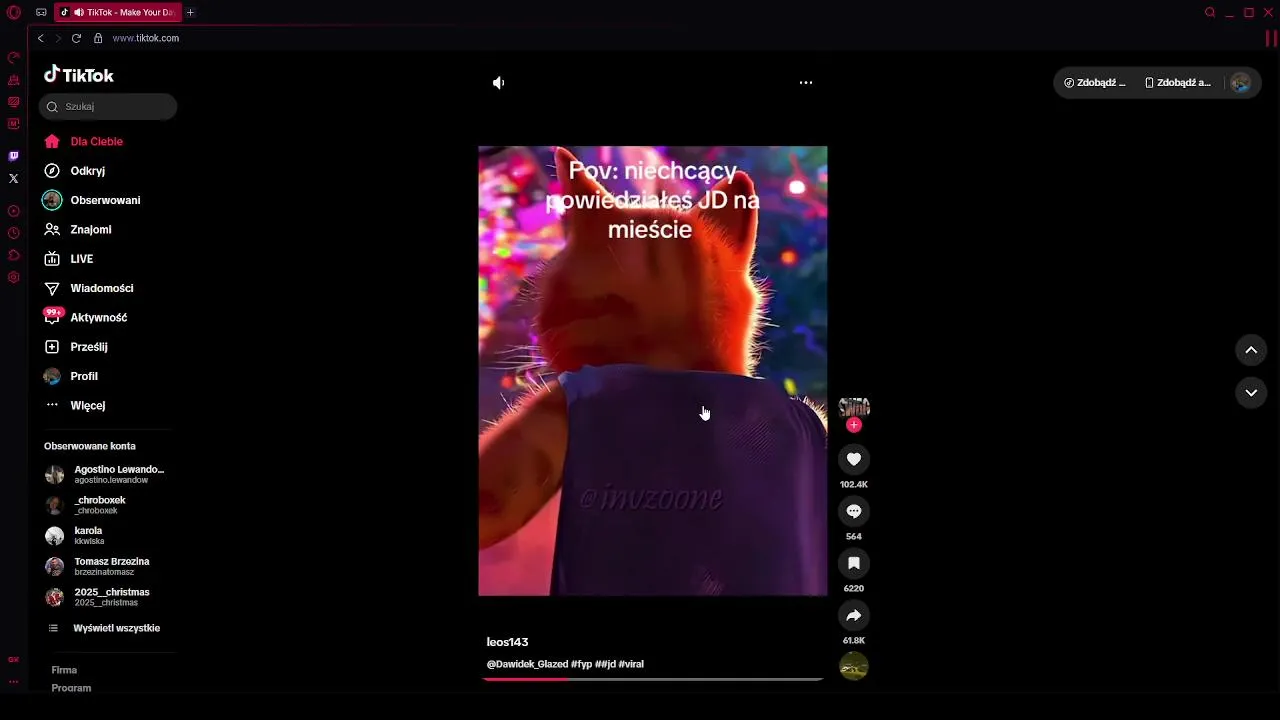This screenshot has width=1280, height=720.
Task: Open profile avatar menu at top right
Action: pos(1240,83)
